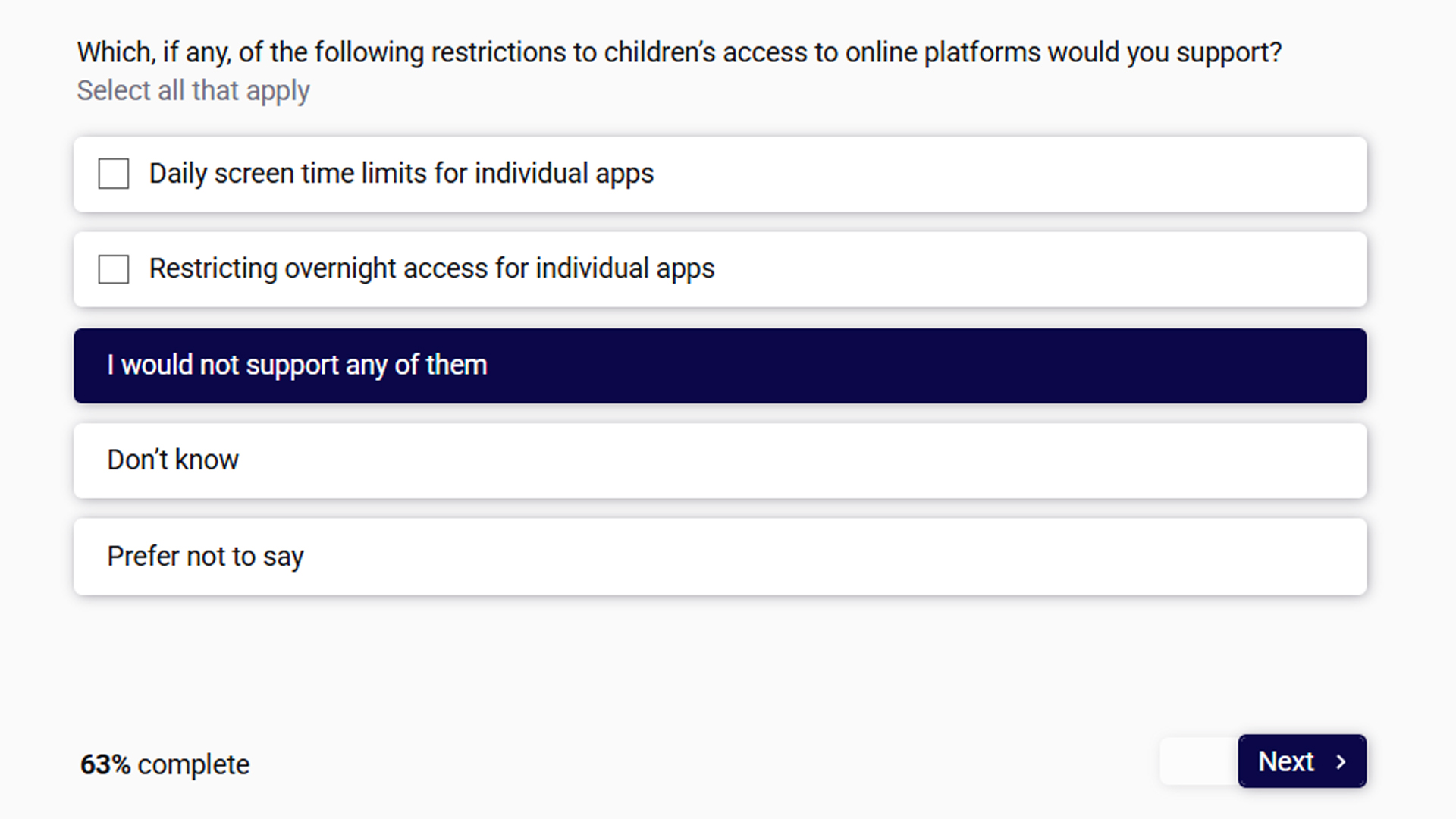Click empty area of Restricting overnight card
The image size is (1456, 819).
(1039, 269)
